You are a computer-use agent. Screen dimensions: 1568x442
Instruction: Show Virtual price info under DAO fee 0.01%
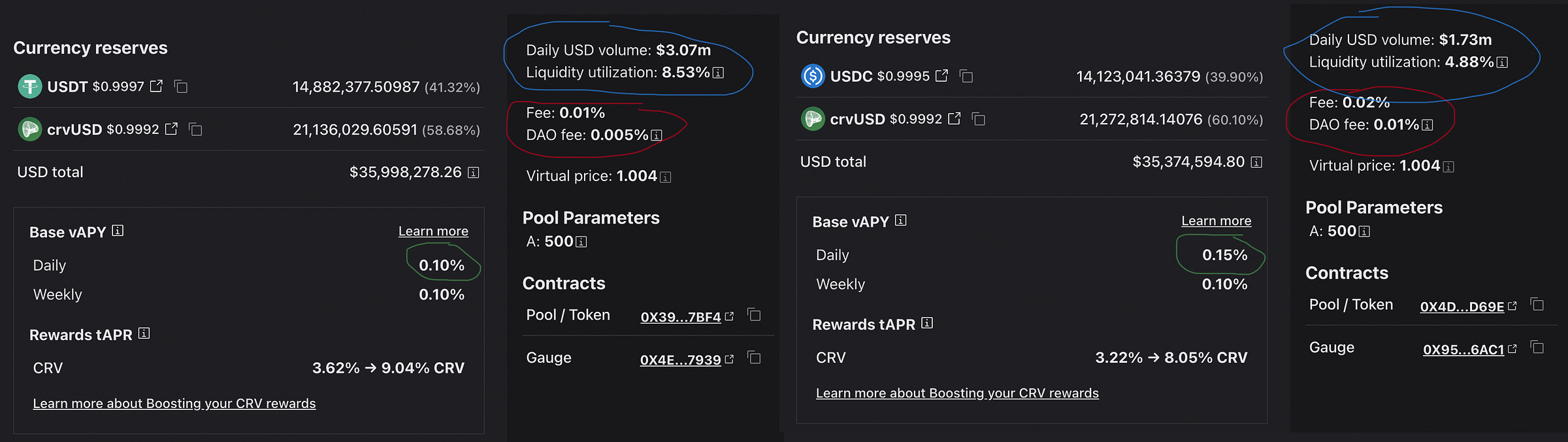click(x=1448, y=167)
